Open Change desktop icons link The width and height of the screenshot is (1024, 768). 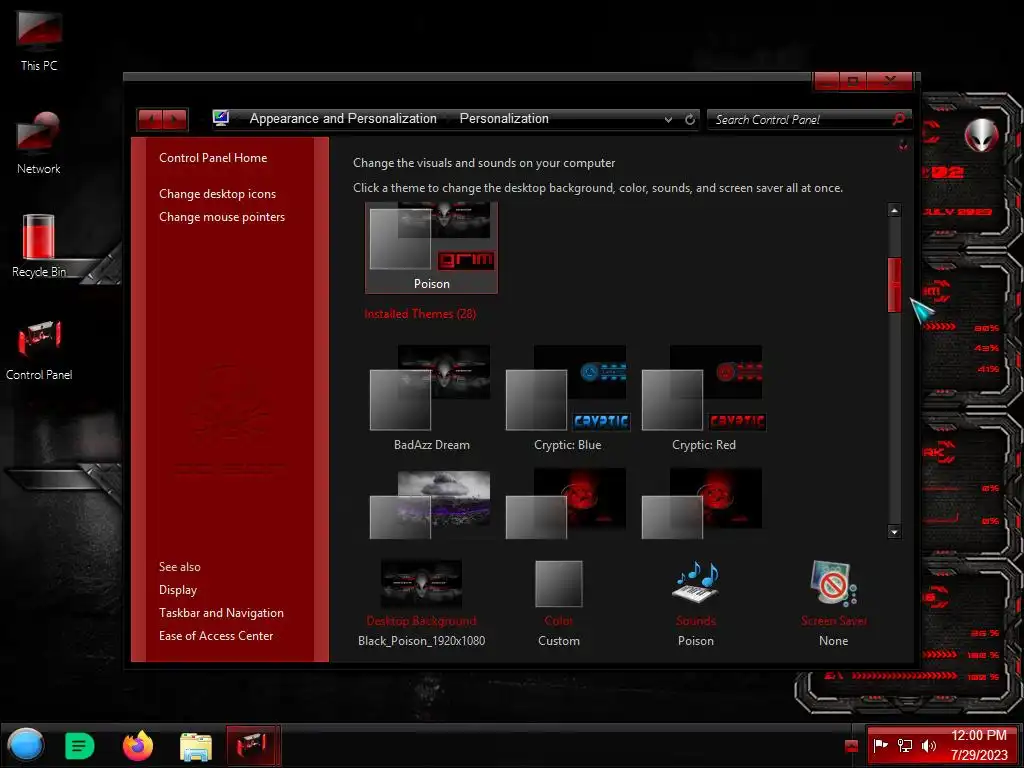coord(217,194)
